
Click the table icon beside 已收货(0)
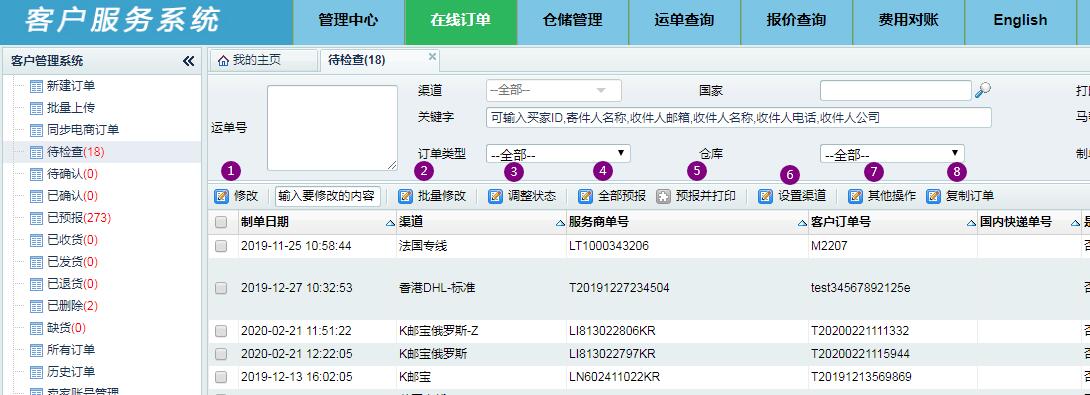(x=37, y=240)
